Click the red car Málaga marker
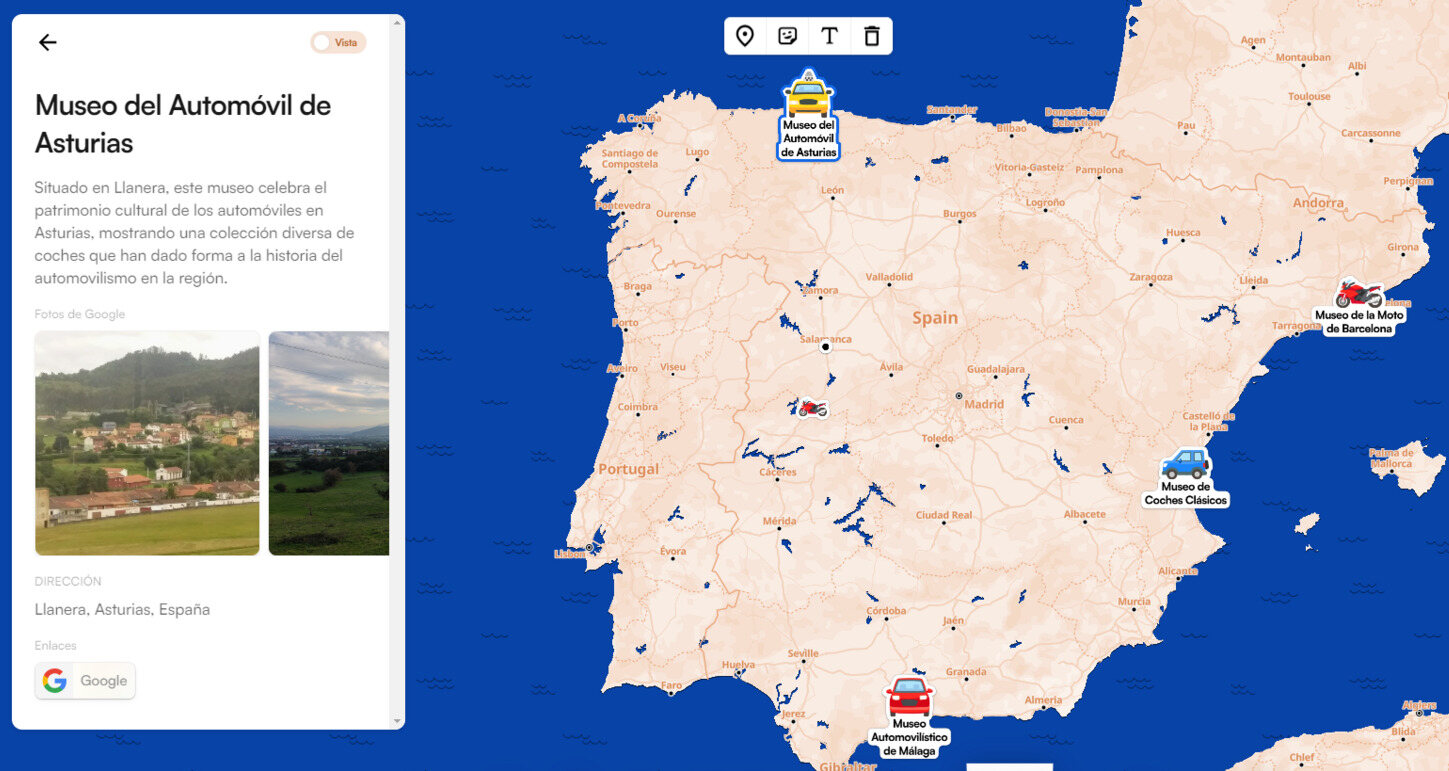This screenshot has width=1449, height=771. 909,696
